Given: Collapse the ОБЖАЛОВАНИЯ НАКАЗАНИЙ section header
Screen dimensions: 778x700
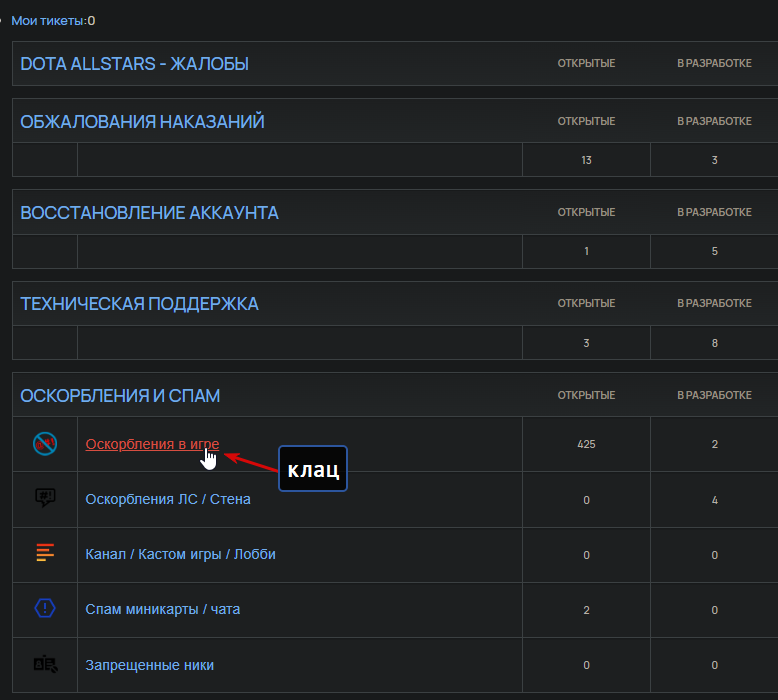Looking at the screenshot, I should click(142, 122).
